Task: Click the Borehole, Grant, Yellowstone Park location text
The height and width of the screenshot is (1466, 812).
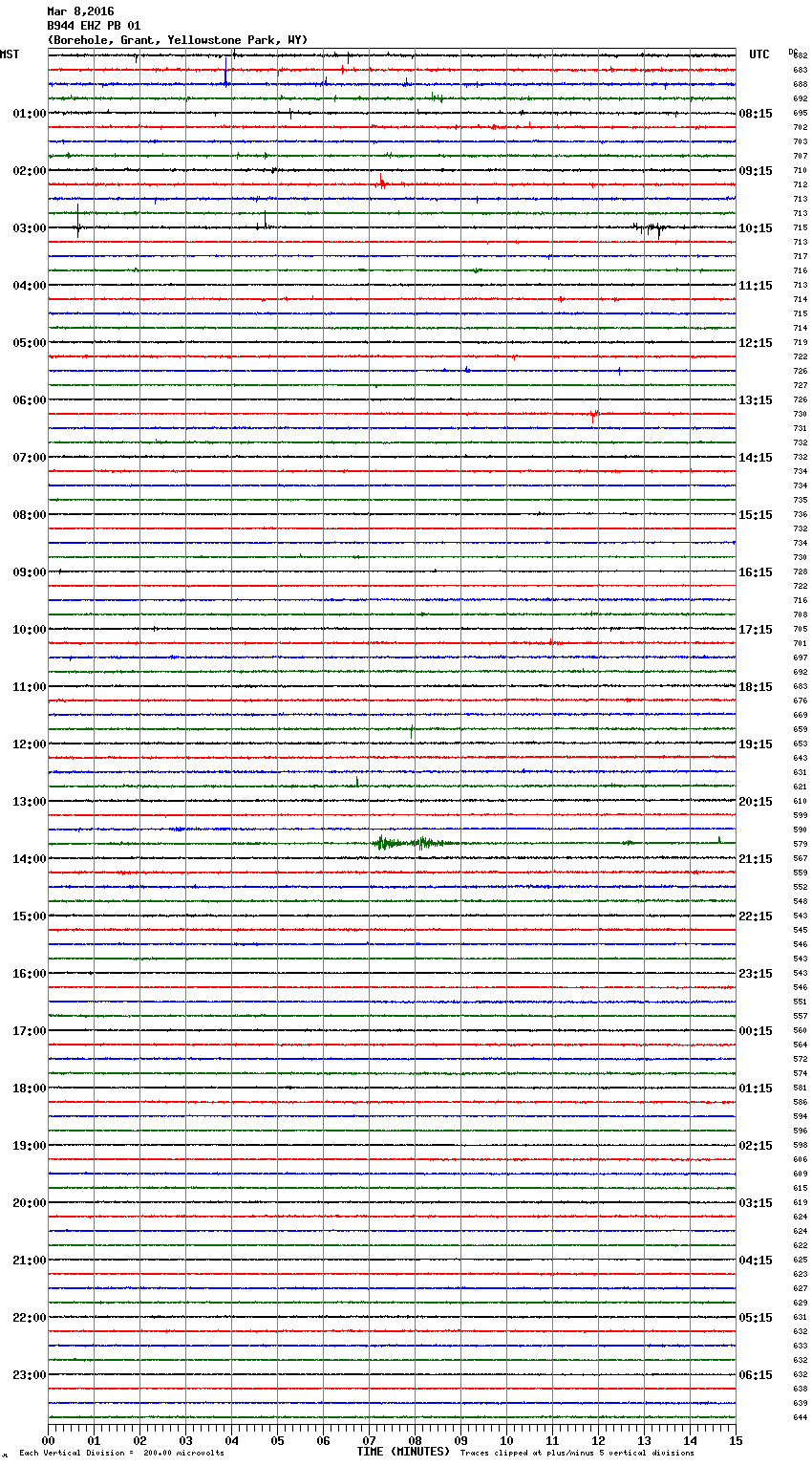Action: 178,40
